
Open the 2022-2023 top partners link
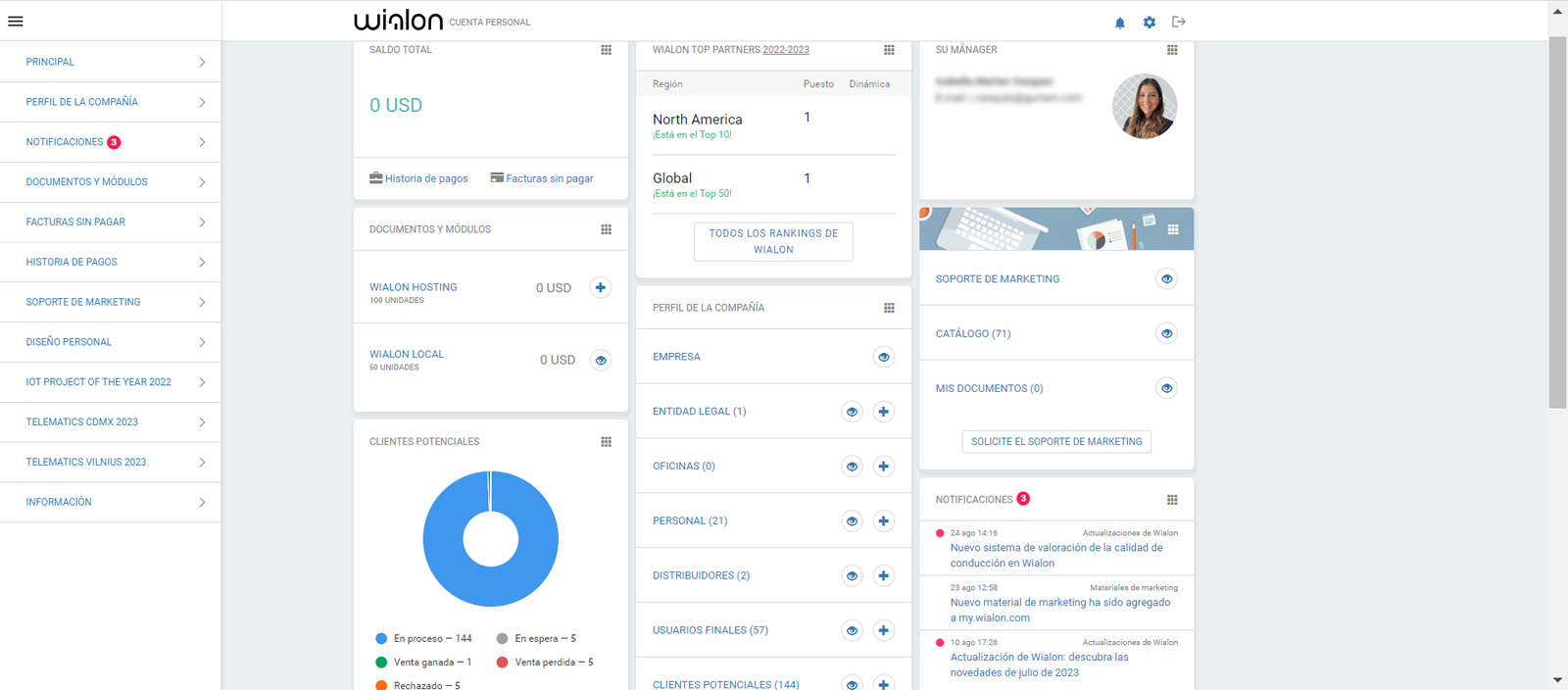786,50
